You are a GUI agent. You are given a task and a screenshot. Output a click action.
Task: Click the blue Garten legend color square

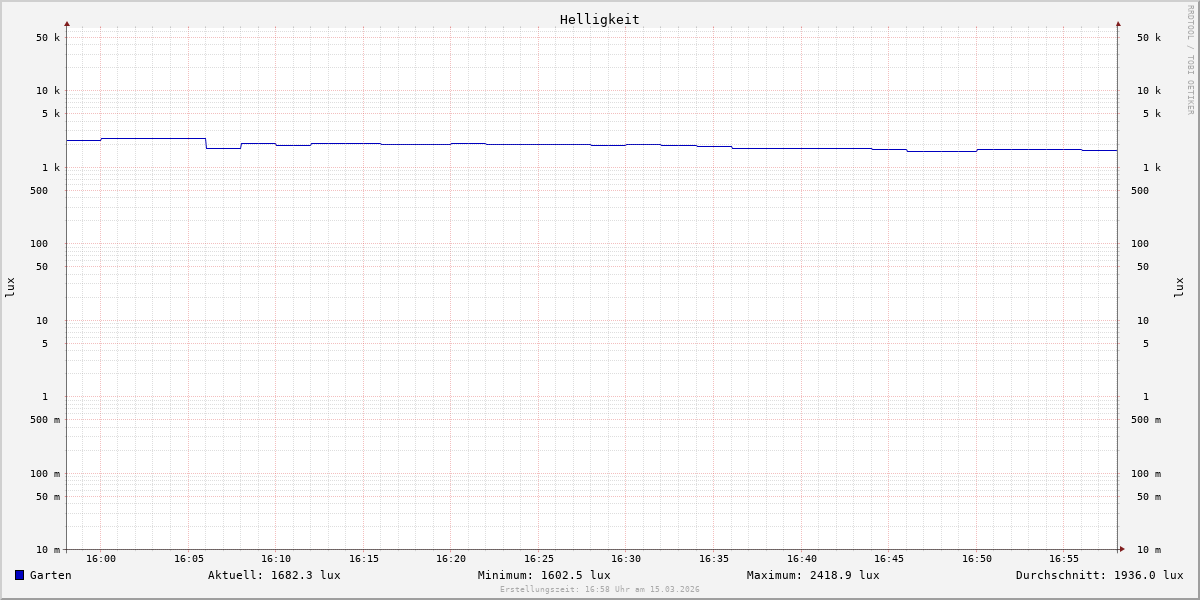(x=19, y=575)
